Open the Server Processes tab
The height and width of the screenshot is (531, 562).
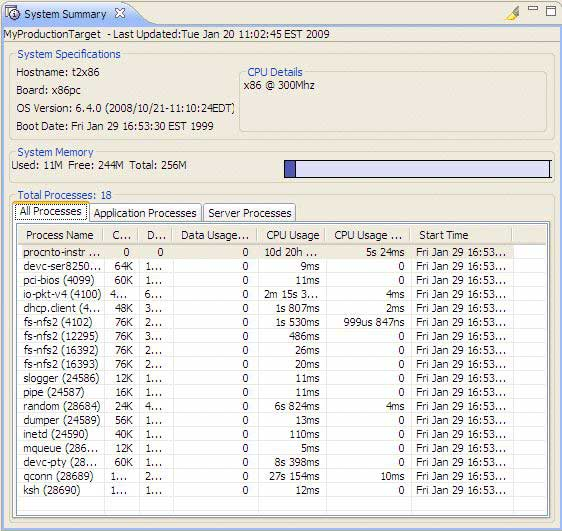249,213
